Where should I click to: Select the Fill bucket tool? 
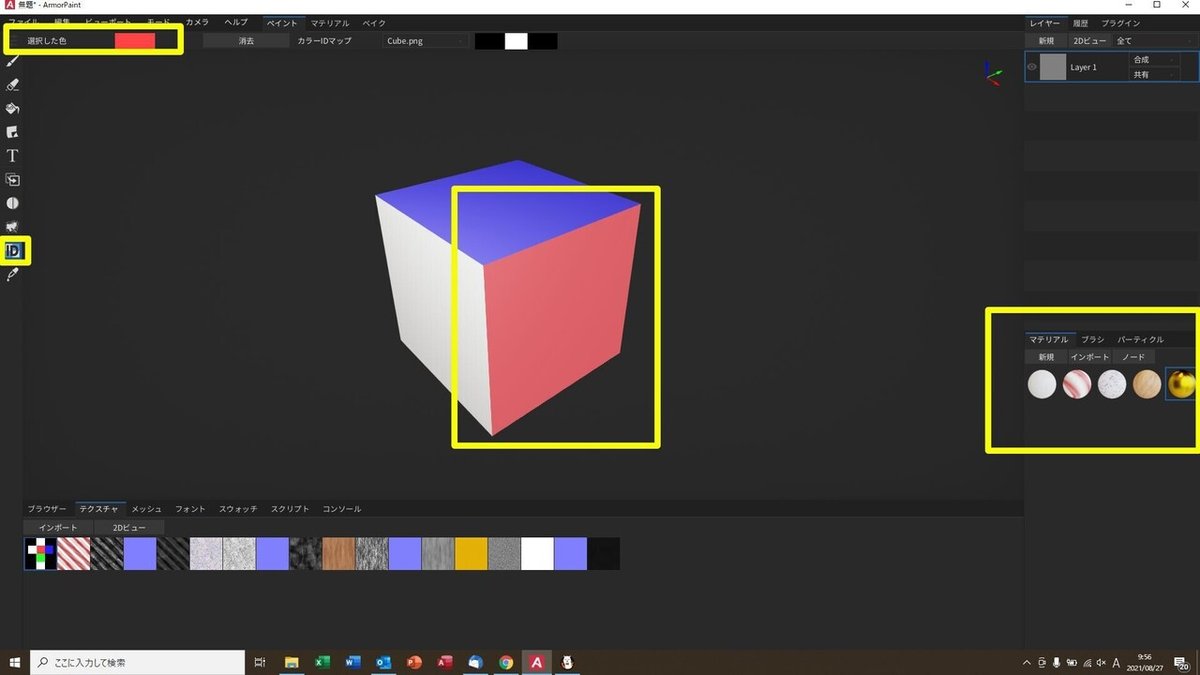tap(13, 108)
